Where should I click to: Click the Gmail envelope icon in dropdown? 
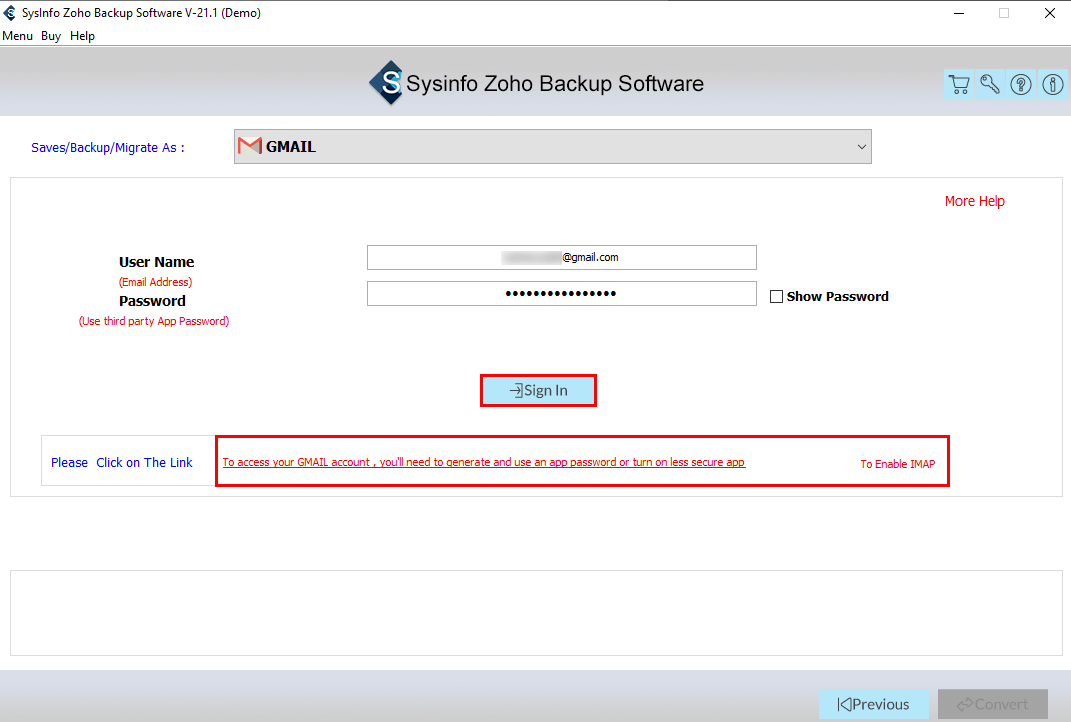click(x=250, y=146)
